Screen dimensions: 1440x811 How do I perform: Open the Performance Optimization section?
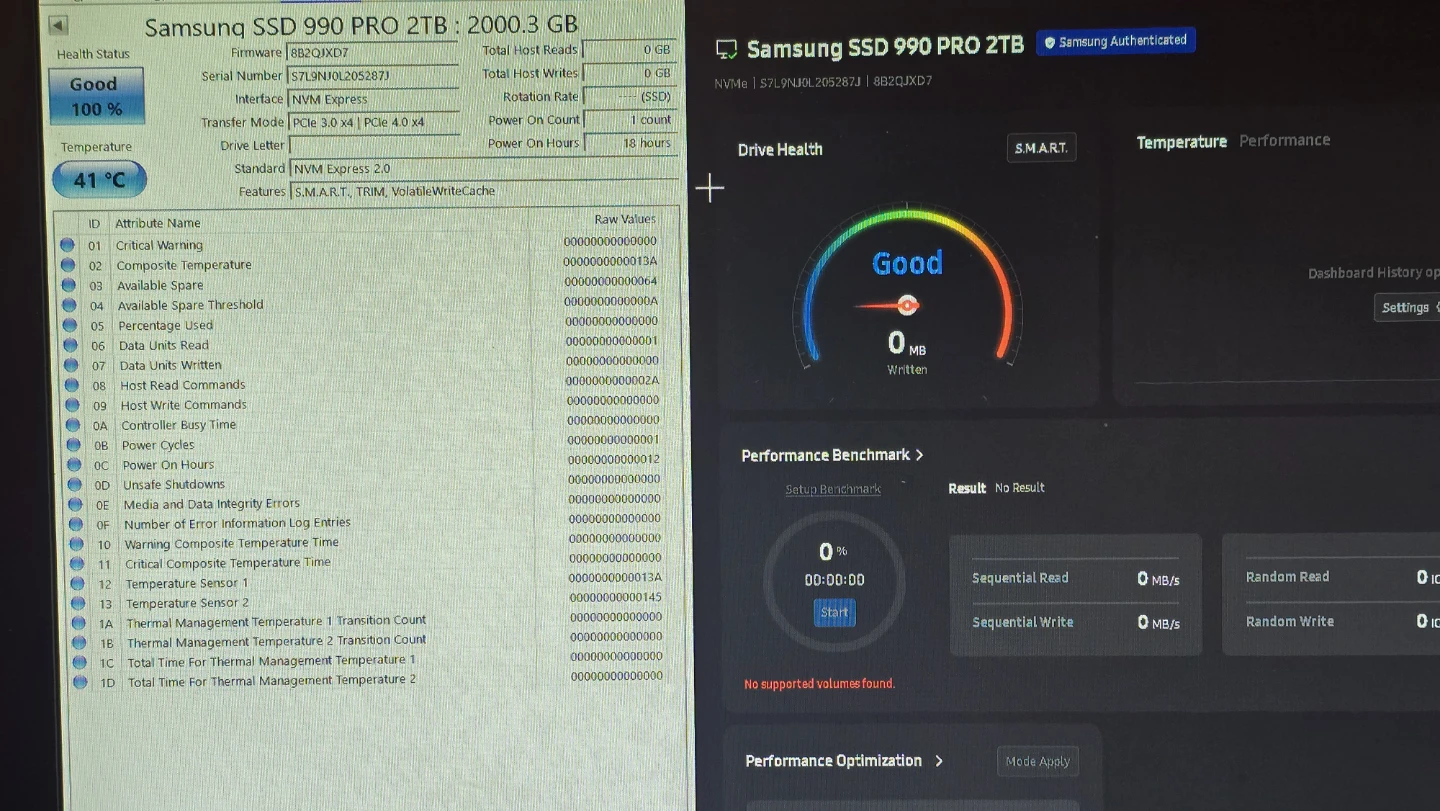pyautogui.click(x=844, y=761)
